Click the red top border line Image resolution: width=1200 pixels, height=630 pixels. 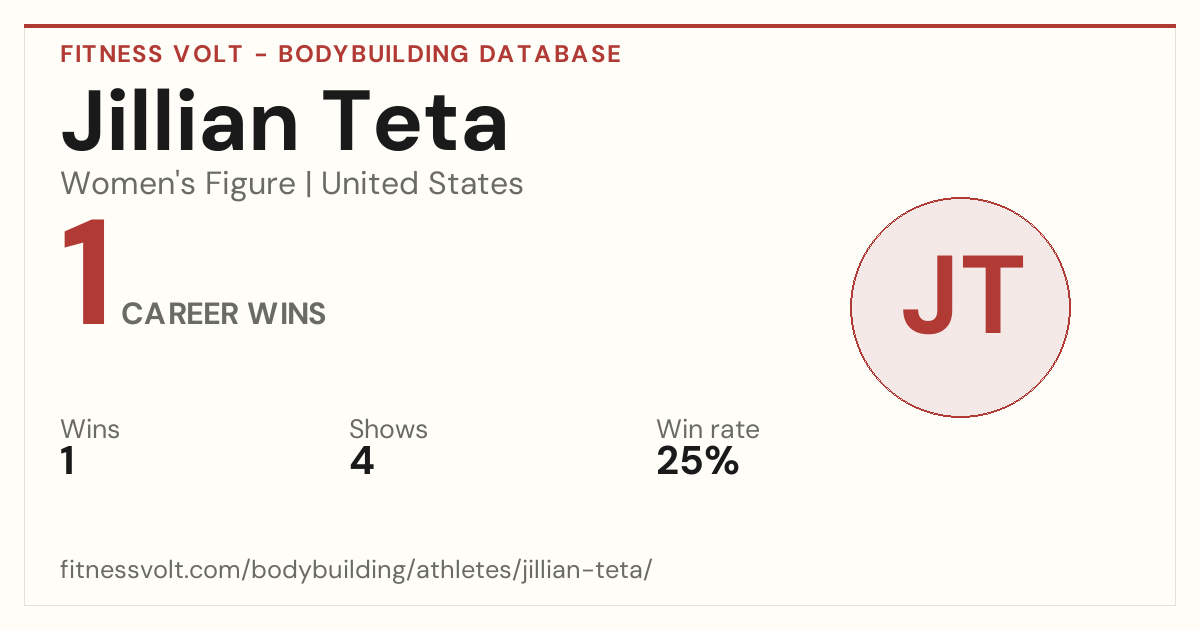pyautogui.click(x=600, y=26)
